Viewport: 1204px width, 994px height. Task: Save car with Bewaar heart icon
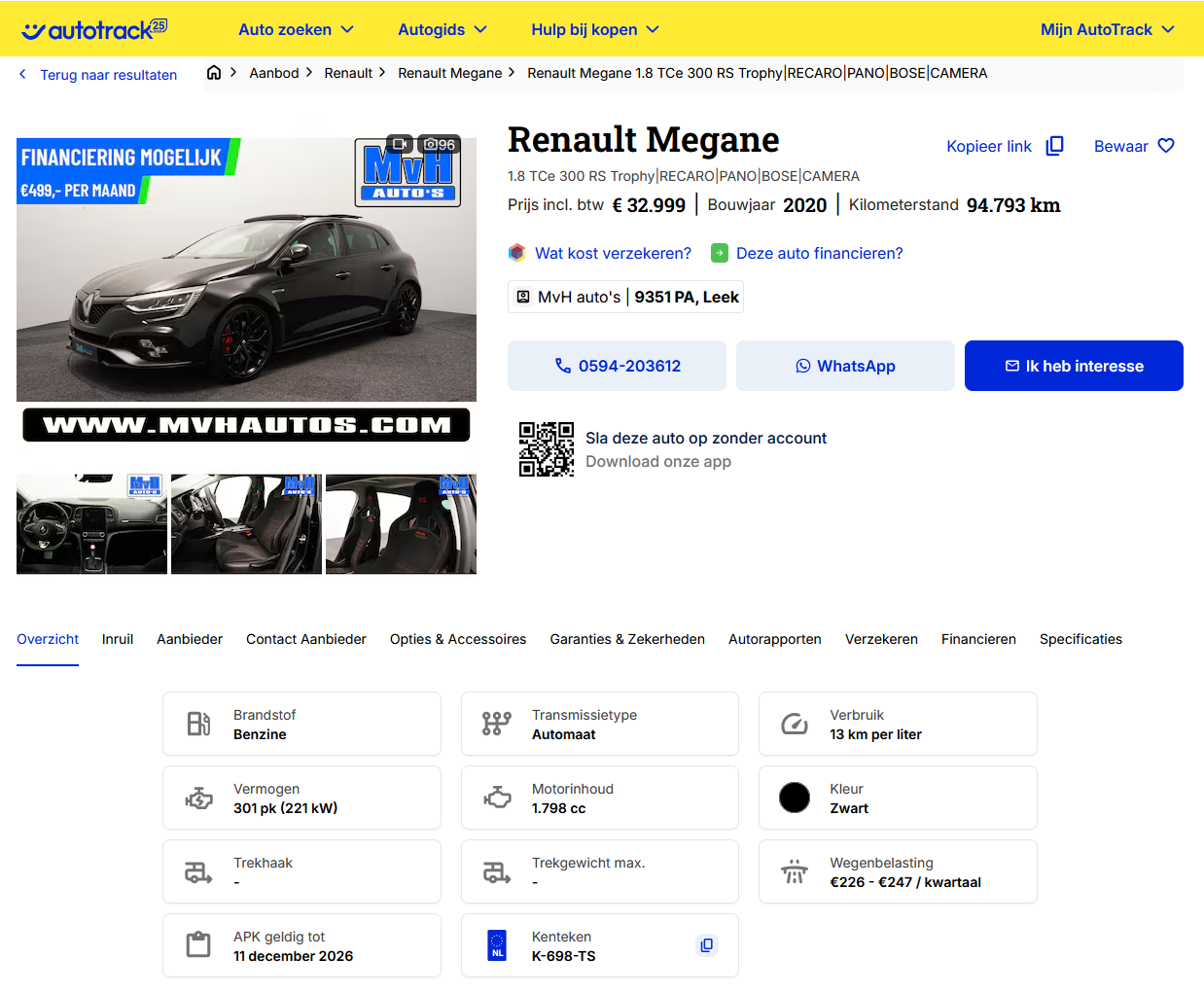(x=1166, y=146)
